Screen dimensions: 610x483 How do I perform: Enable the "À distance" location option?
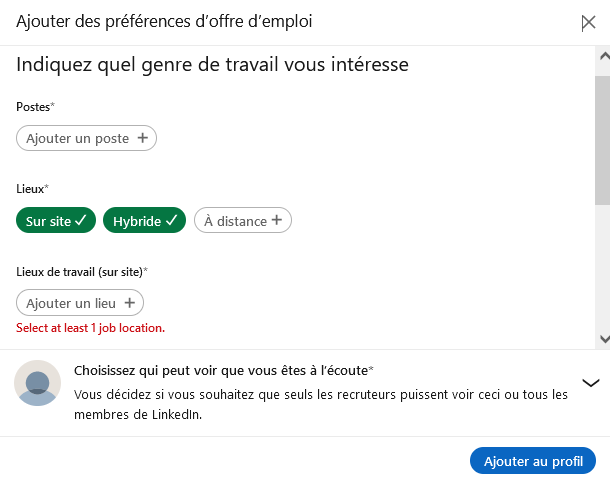[x=242, y=221]
